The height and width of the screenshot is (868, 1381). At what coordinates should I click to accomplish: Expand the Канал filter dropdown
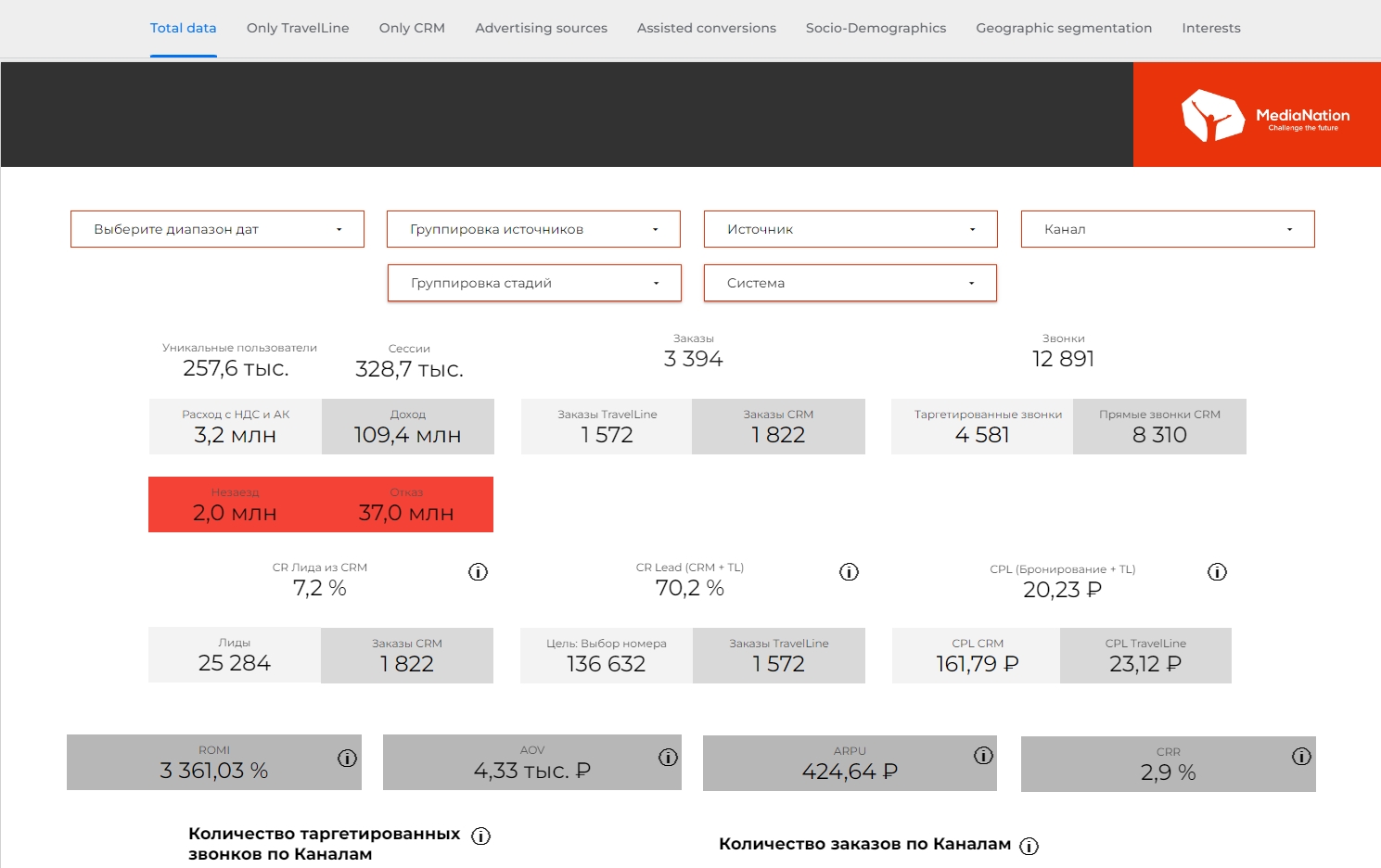(x=1168, y=229)
